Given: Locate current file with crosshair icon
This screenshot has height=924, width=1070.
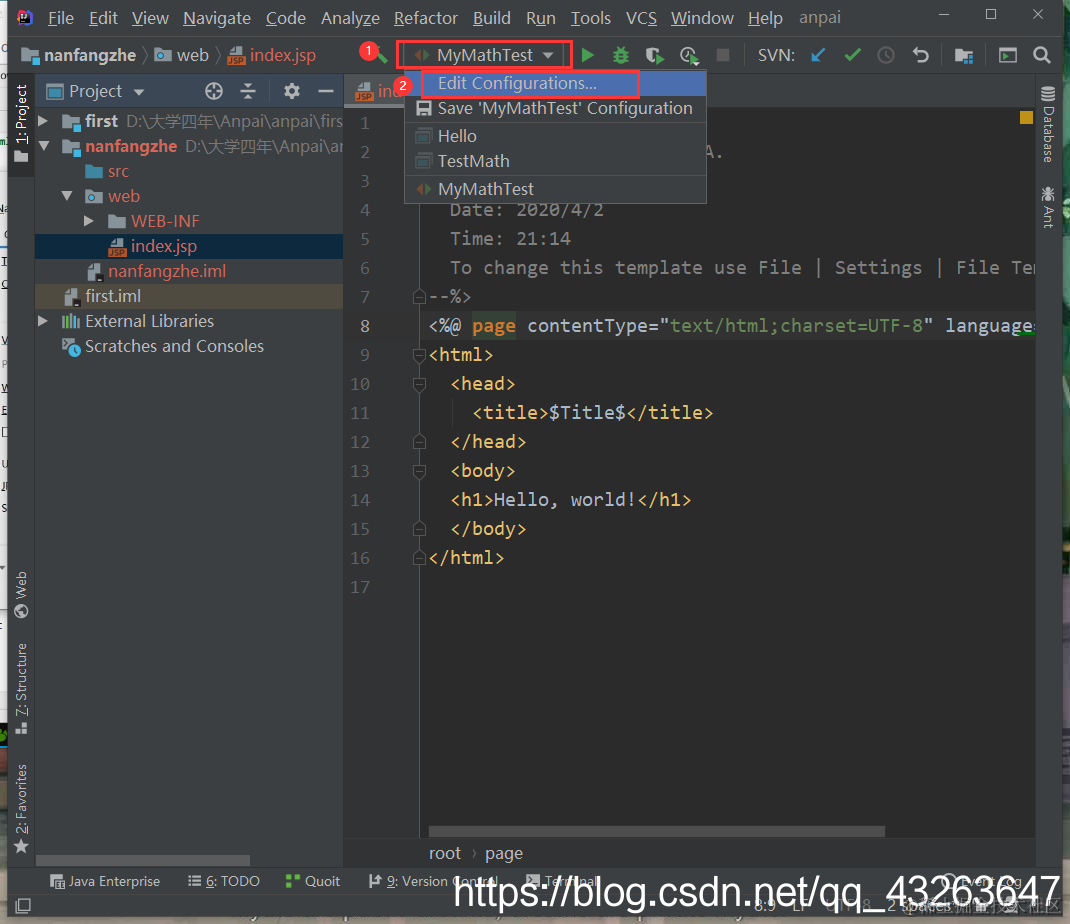Looking at the screenshot, I should [x=214, y=91].
